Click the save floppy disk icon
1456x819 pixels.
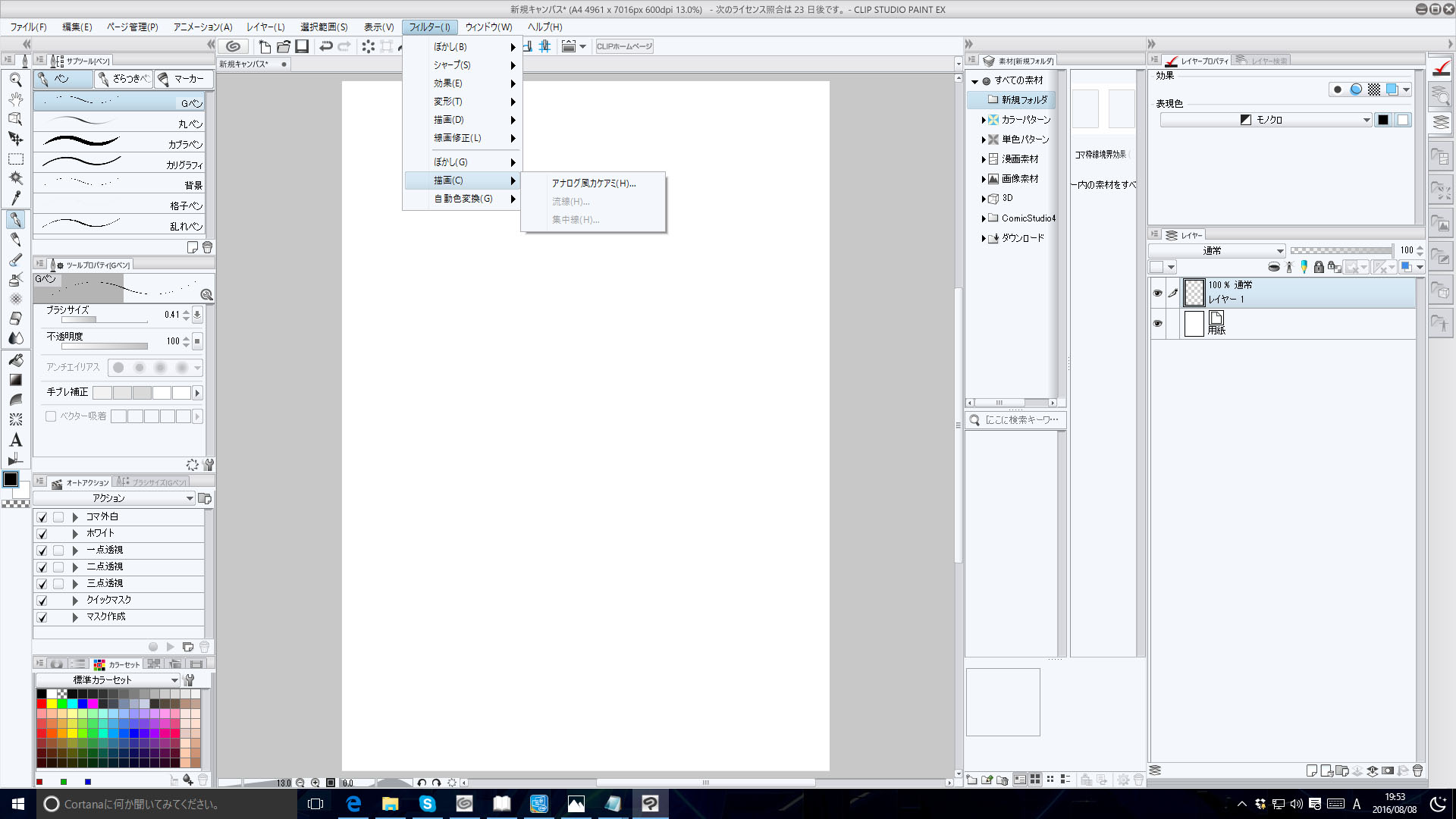302,46
